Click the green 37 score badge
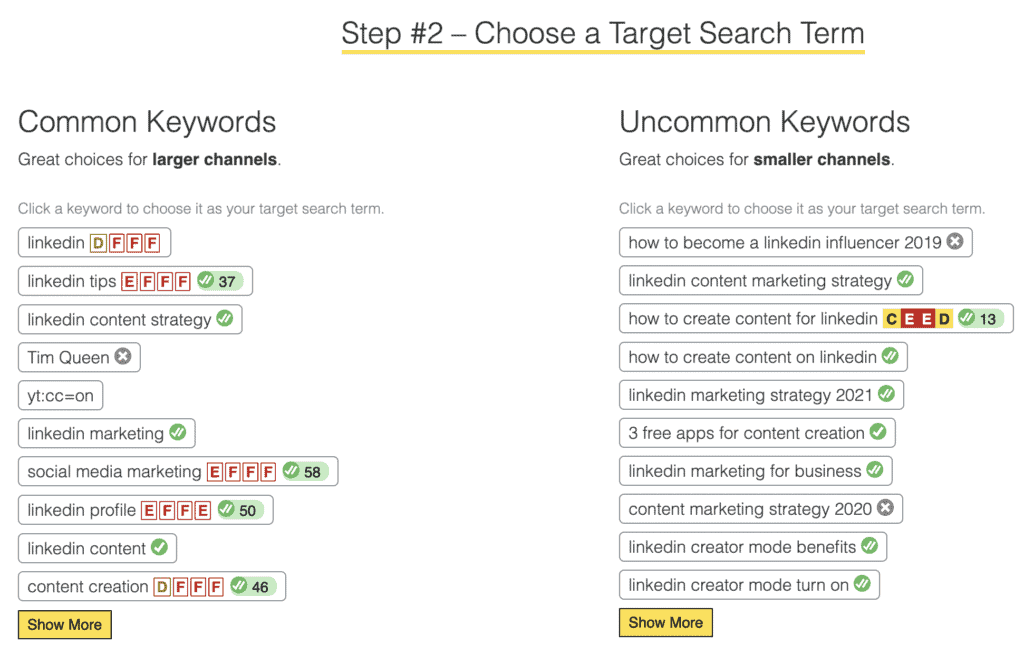This screenshot has height=654, width=1024. pos(220,281)
